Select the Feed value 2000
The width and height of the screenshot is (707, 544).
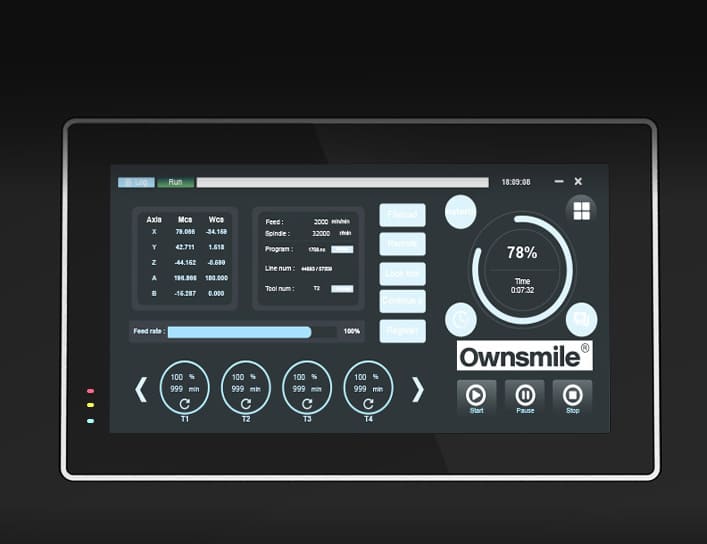(321, 222)
